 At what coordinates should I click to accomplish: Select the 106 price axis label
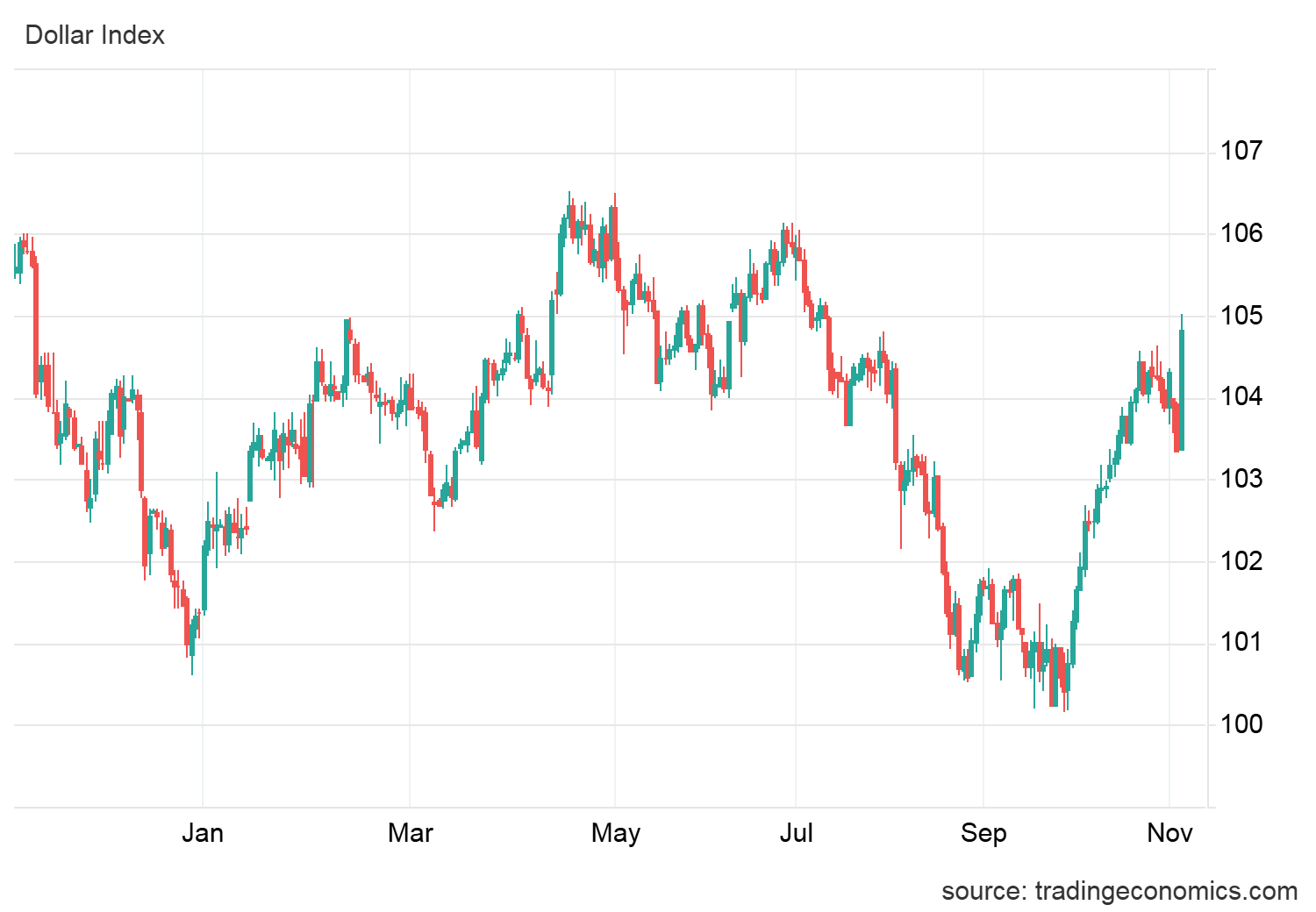pyautogui.click(x=1241, y=233)
